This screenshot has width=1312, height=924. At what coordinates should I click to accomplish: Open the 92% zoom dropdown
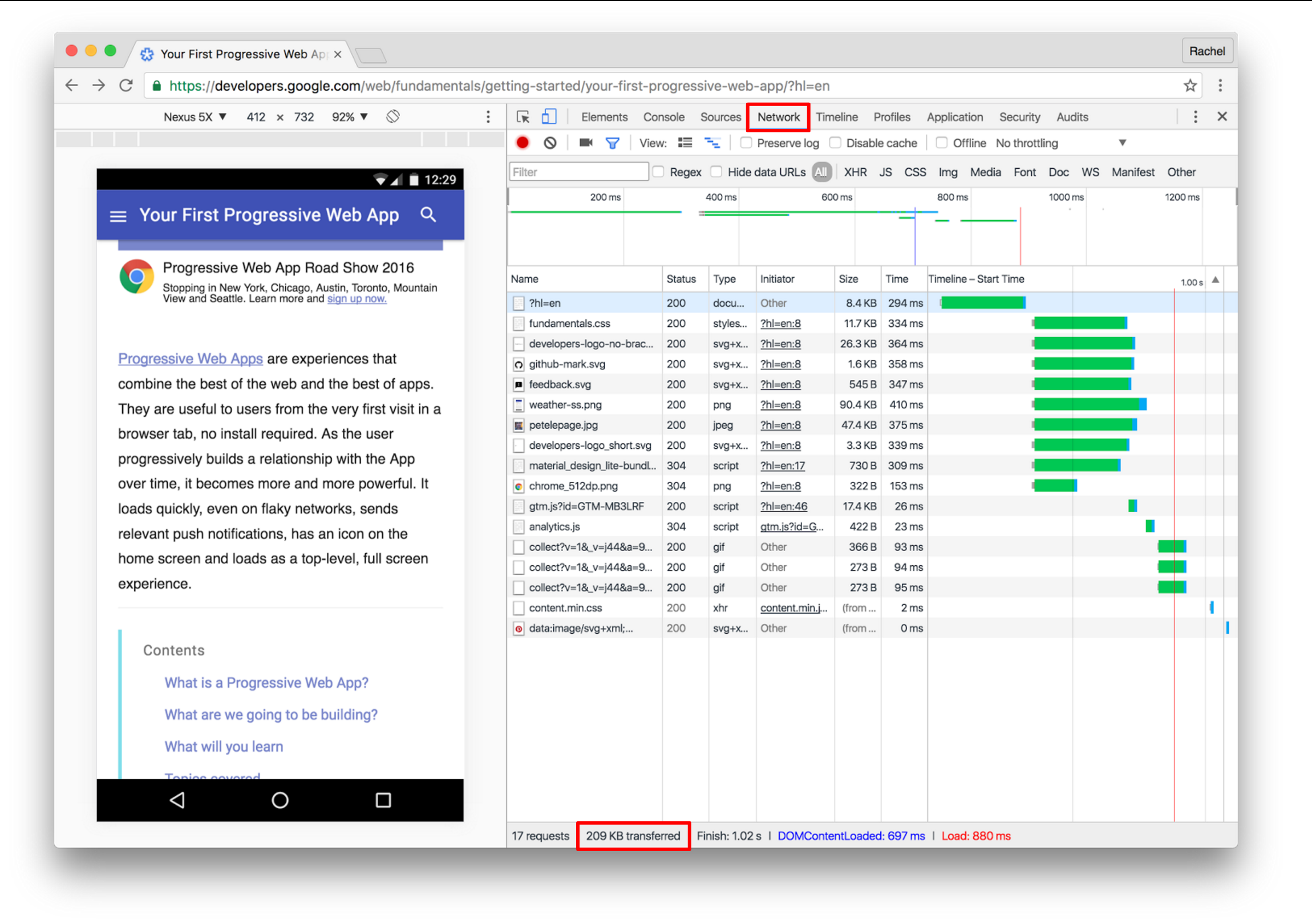click(350, 116)
